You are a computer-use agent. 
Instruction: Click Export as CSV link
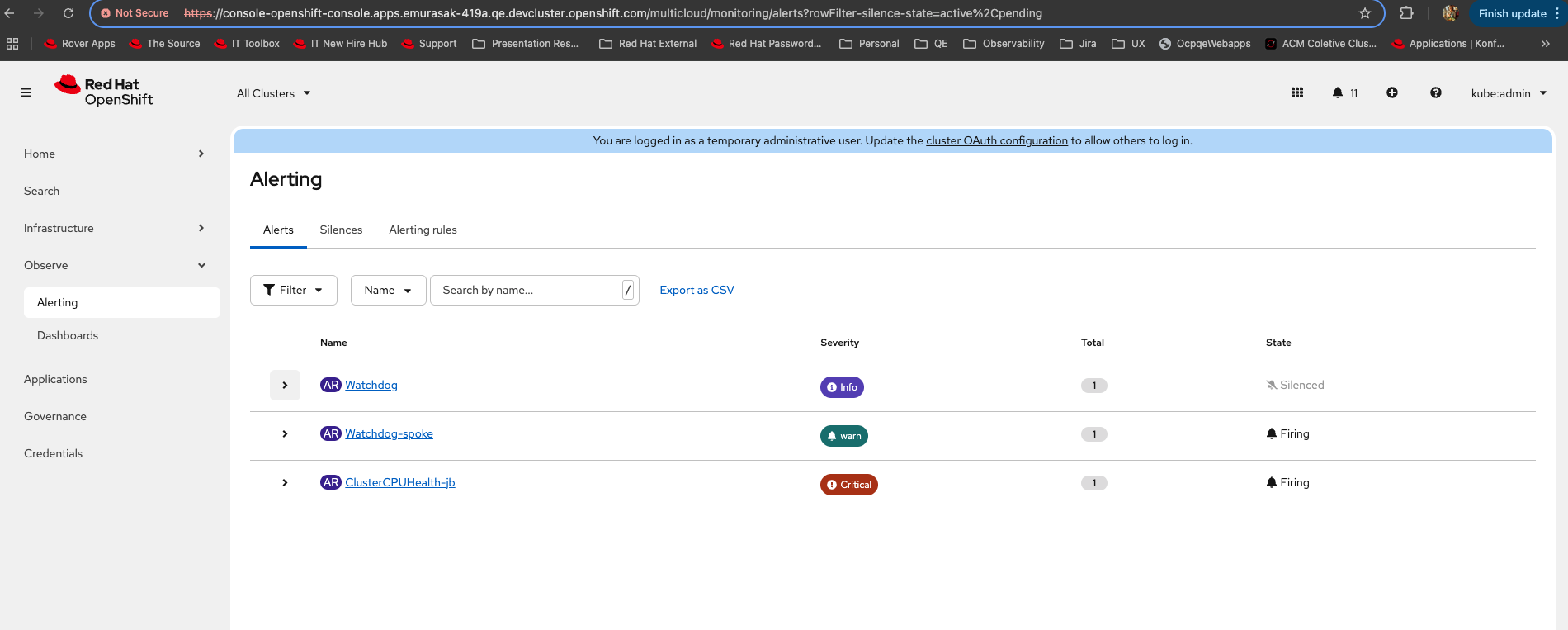coord(697,290)
